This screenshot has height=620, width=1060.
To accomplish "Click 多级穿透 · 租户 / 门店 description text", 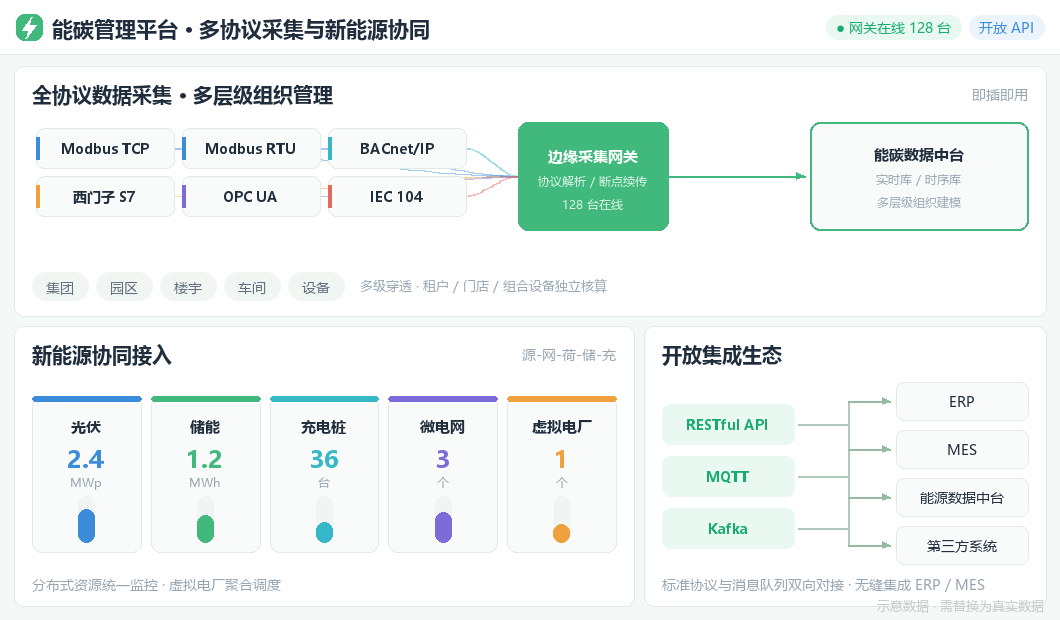I will click(483, 287).
